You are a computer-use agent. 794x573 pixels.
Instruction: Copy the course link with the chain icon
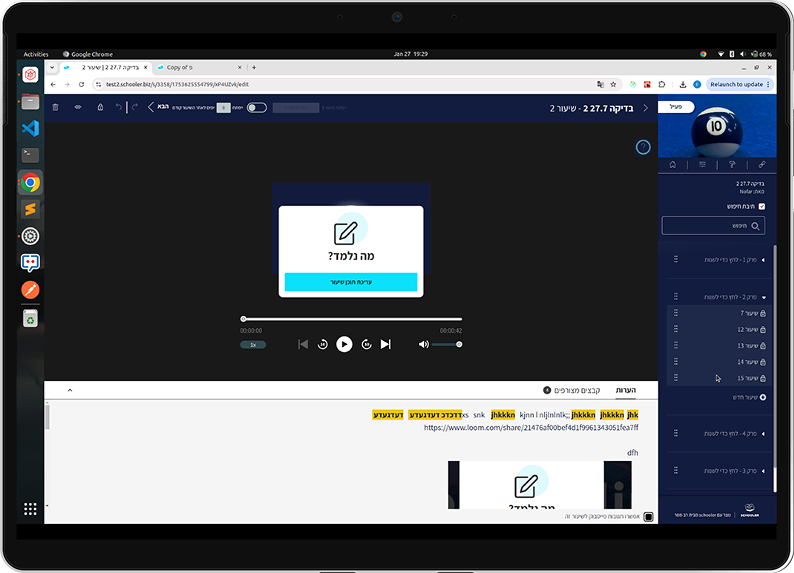pyautogui.click(x=762, y=165)
